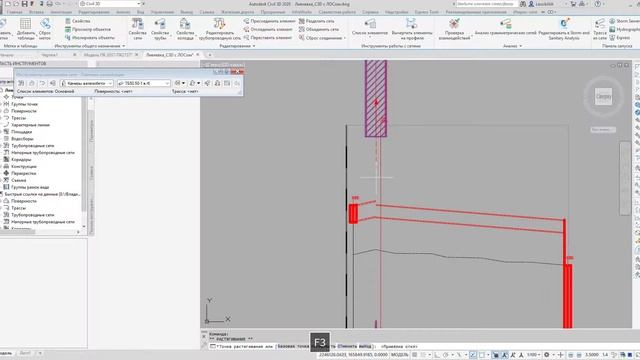This screenshot has width=640, height=360.
Task: Open Свойства трубы pipe properties
Action: 160,29
